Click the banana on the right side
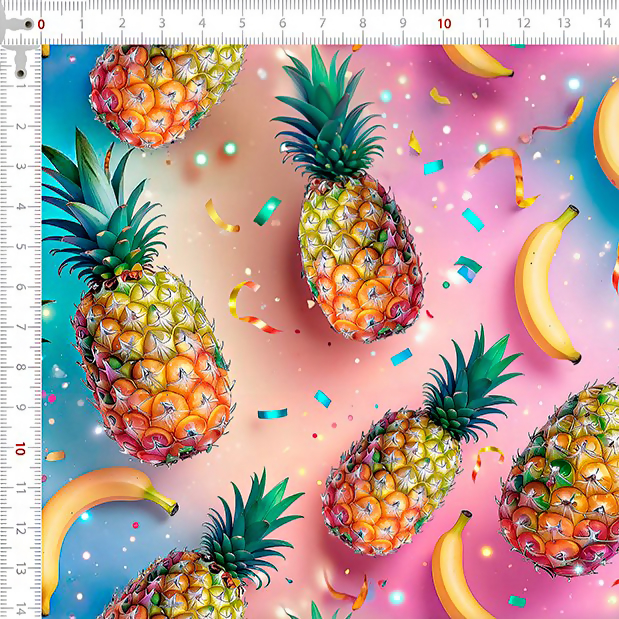Screen dimensions: 619x619 tap(545, 290)
